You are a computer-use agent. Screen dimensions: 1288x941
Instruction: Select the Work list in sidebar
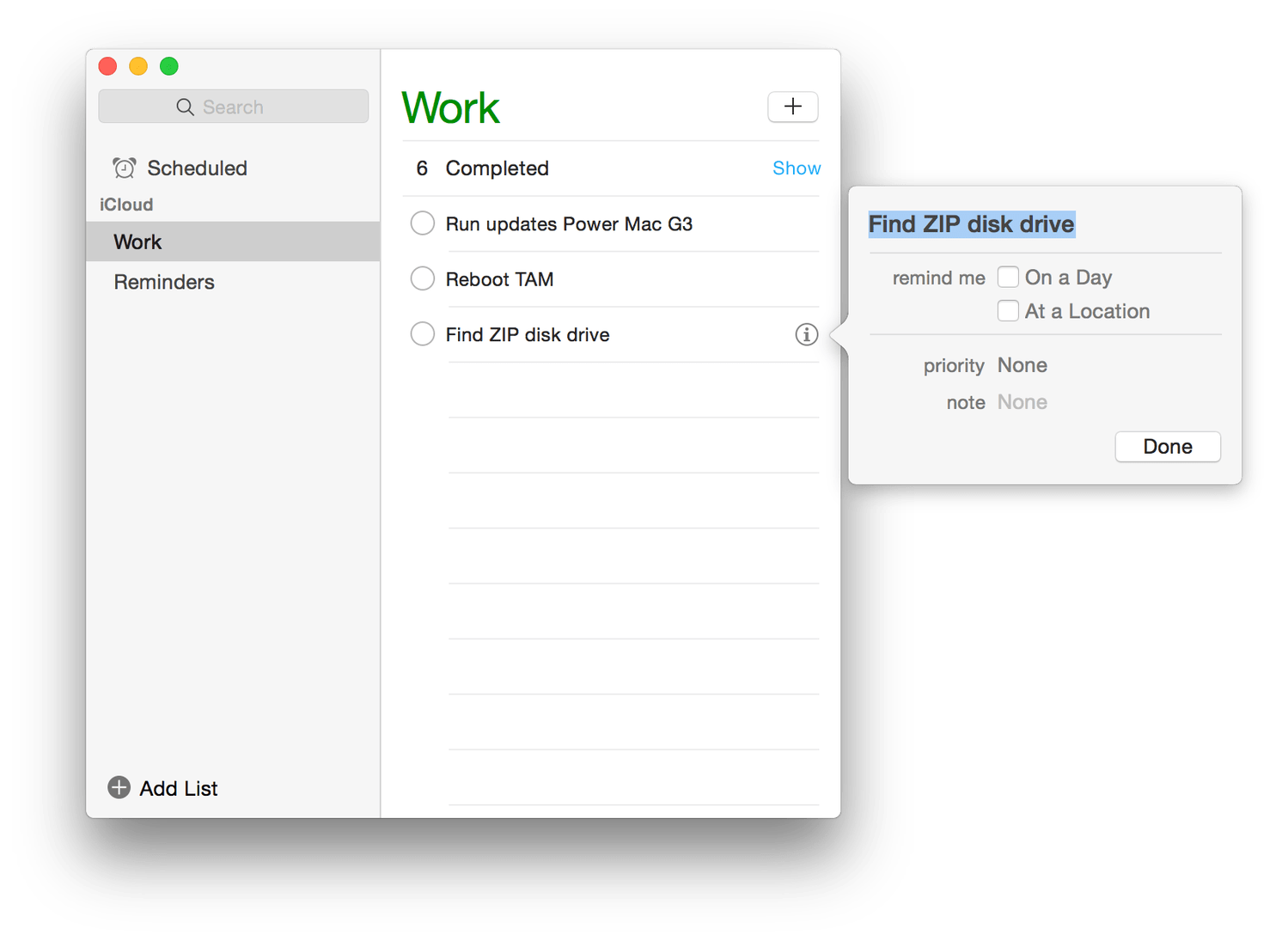(x=137, y=241)
